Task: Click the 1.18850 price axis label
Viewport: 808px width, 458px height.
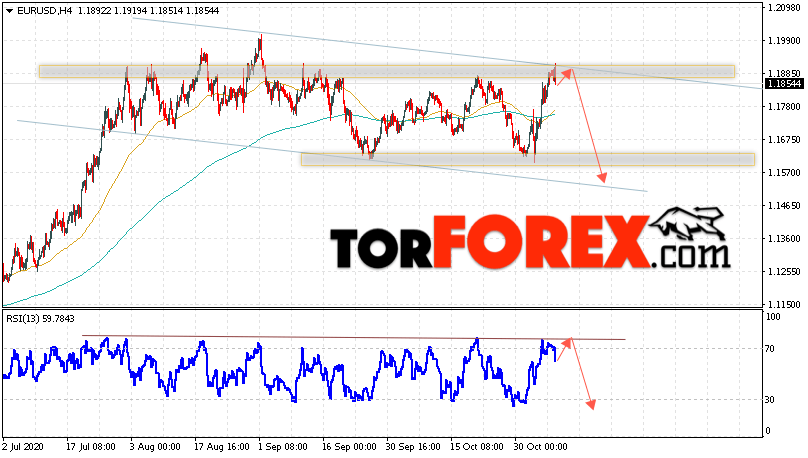Action: click(x=784, y=74)
